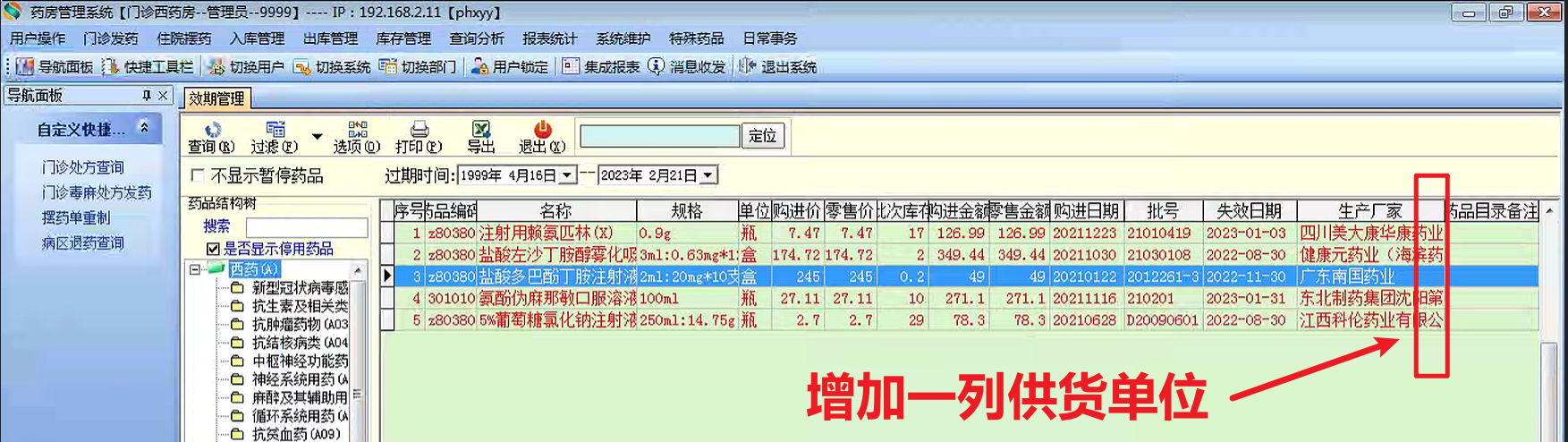Click the 导出 Excel export icon
Viewport: 1568px width, 442px height.
(x=481, y=130)
